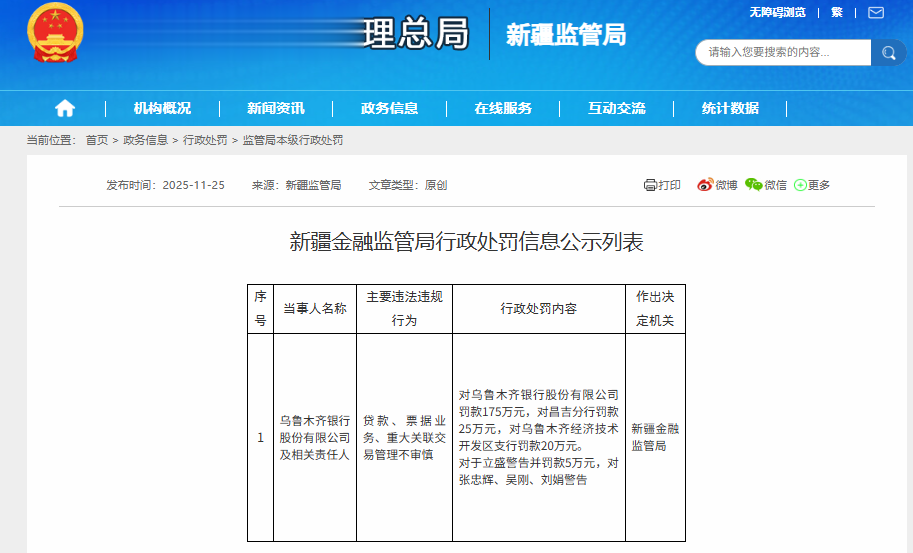Screen dimensions: 913x553
Task: Open the 互动交流 menu
Action: (x=617, y=108)
